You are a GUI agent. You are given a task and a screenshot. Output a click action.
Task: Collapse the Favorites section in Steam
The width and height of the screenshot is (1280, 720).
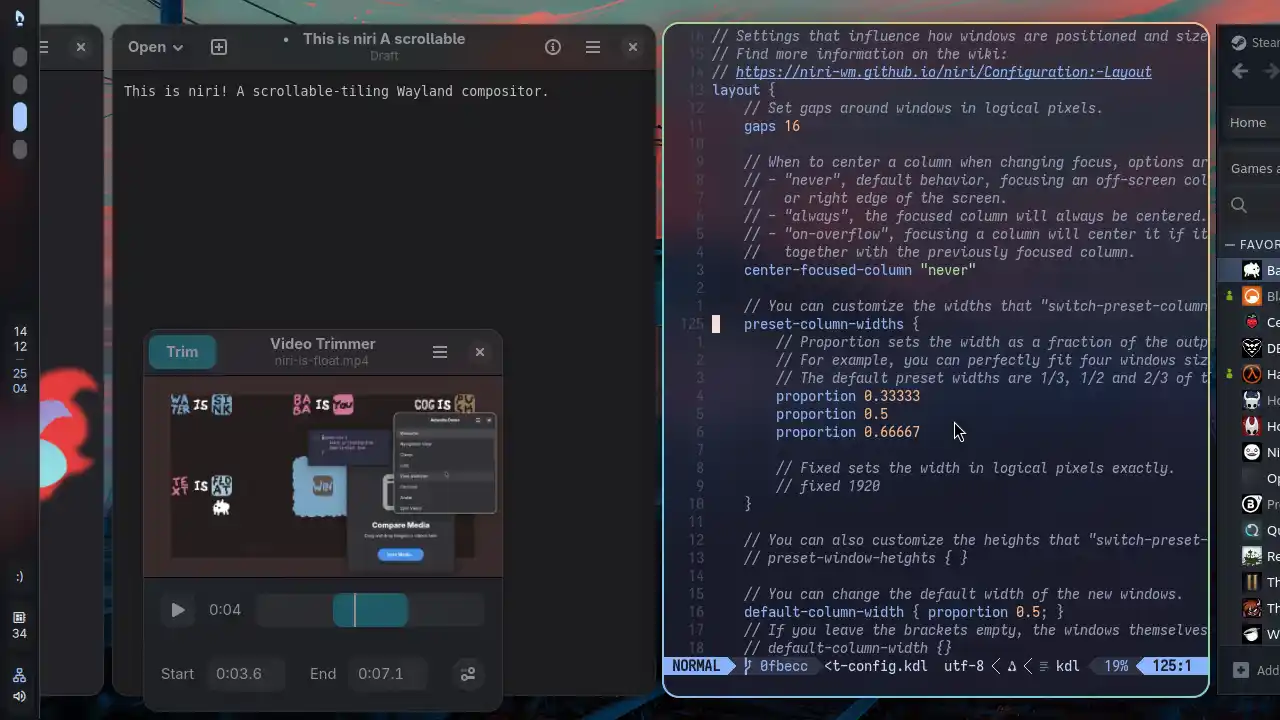[x=1230, y=244]
